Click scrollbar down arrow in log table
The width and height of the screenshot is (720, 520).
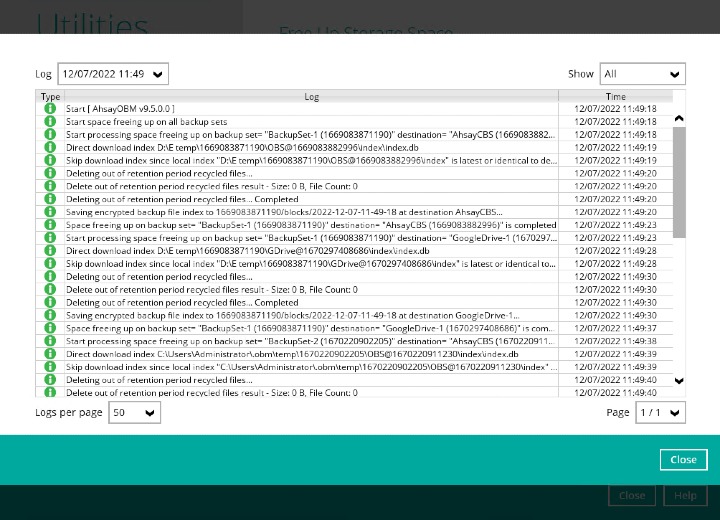pos(679,381)
